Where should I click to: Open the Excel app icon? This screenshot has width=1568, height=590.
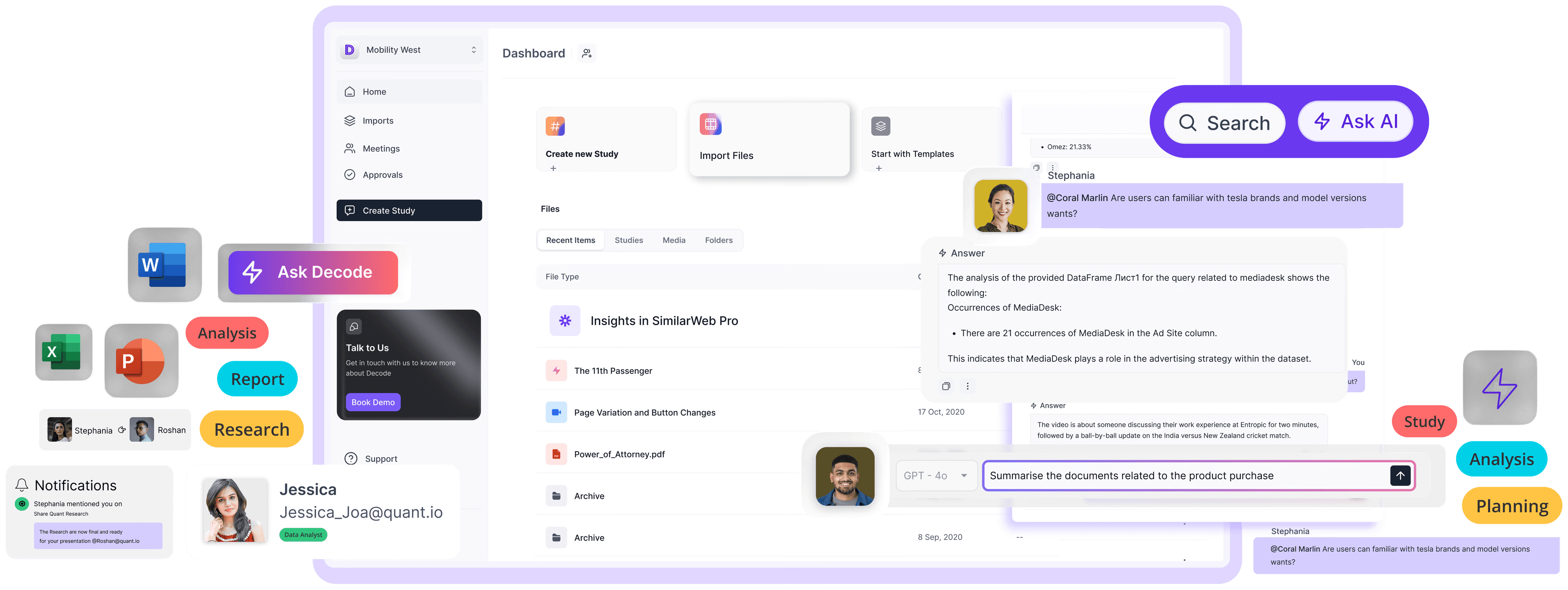(x=64, y=352)
